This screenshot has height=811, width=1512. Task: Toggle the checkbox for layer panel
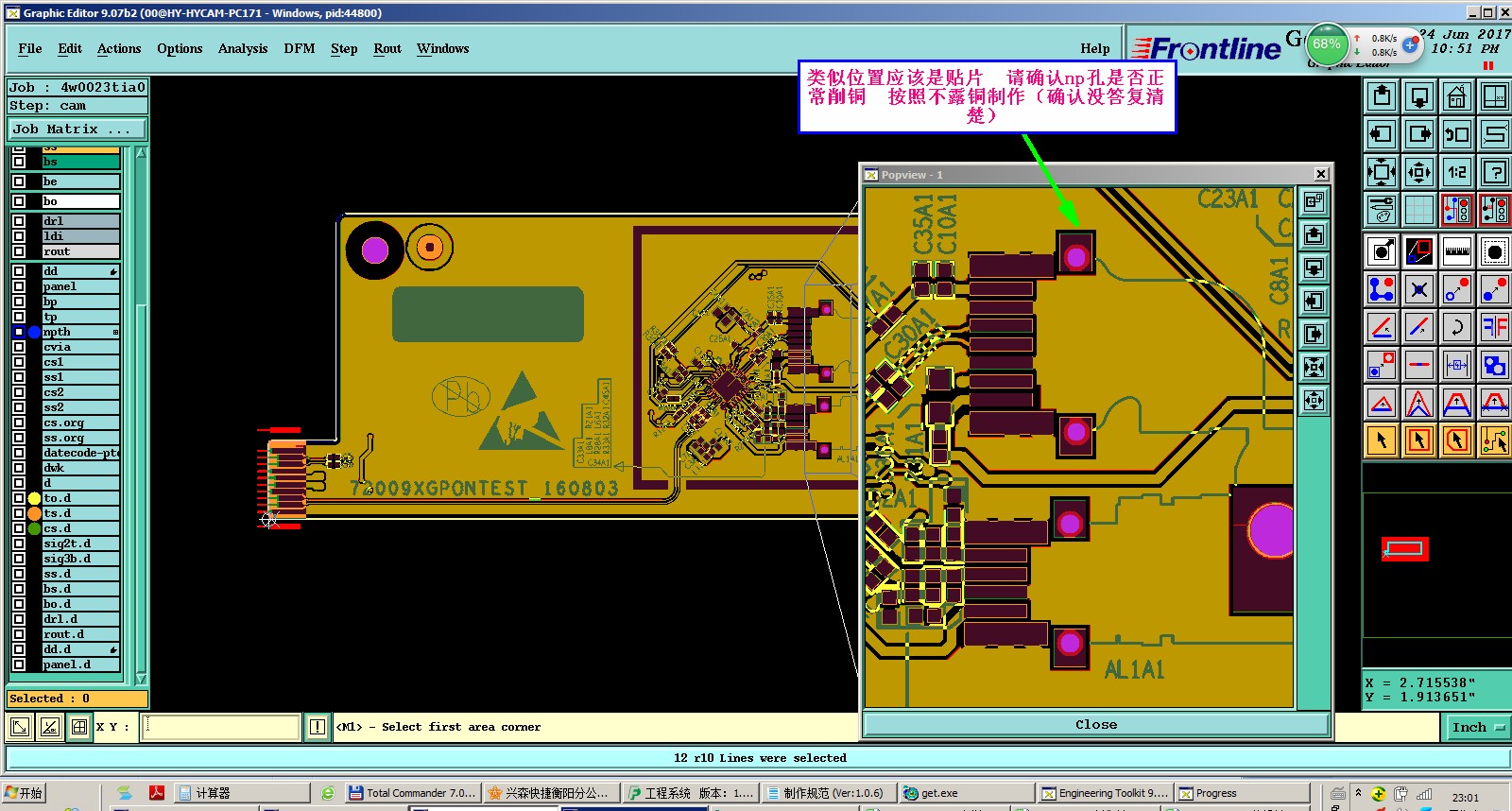click(19, 286)
